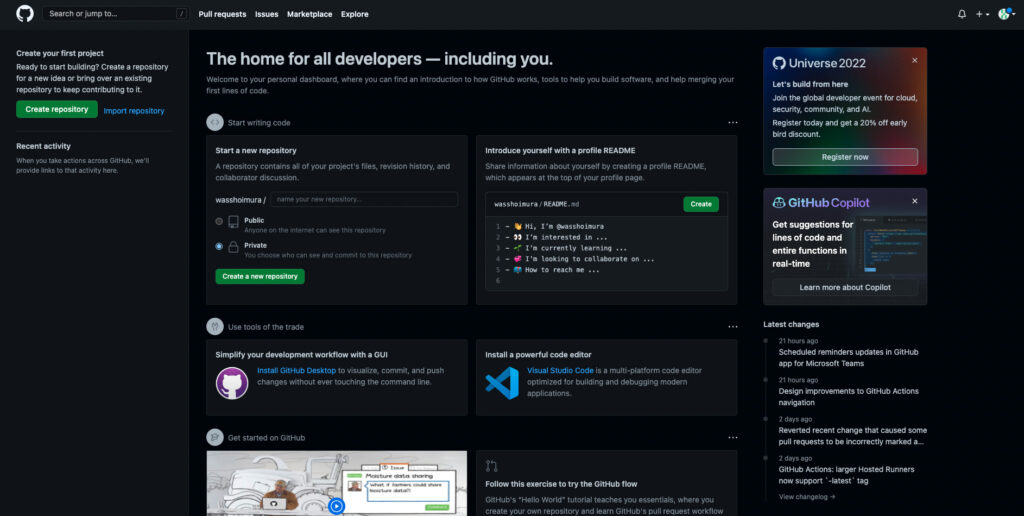Click the Visual Studio Code logo icon

click(x=502, y=383)
